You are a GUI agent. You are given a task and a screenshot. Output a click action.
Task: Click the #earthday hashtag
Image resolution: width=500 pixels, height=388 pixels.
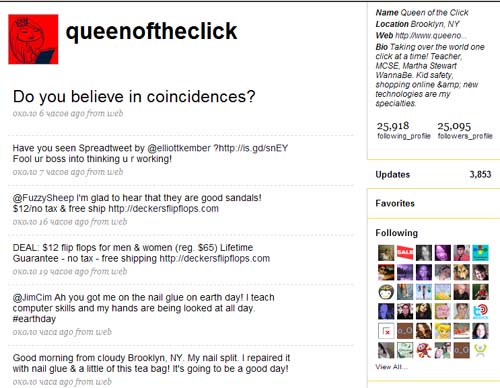34,319
